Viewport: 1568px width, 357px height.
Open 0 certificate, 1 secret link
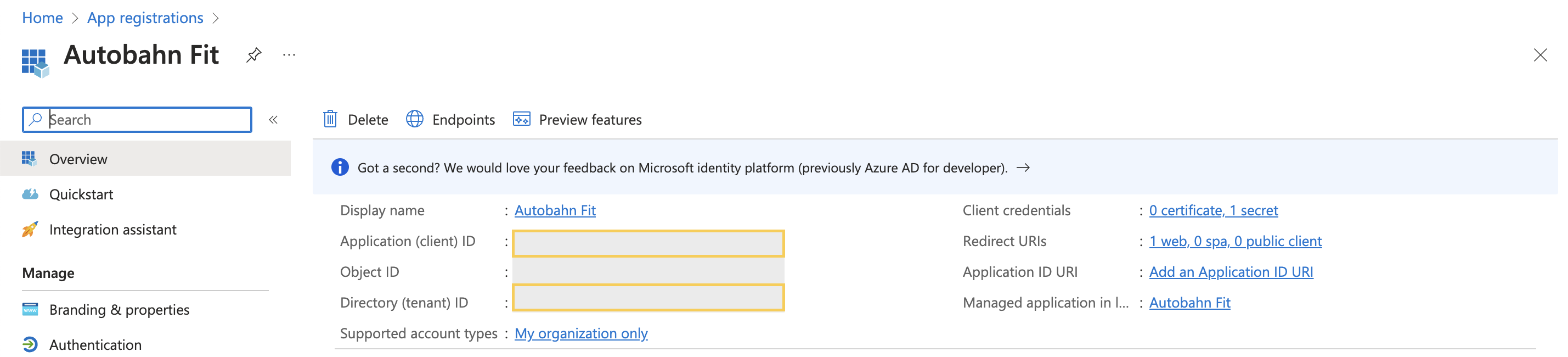1213,211
